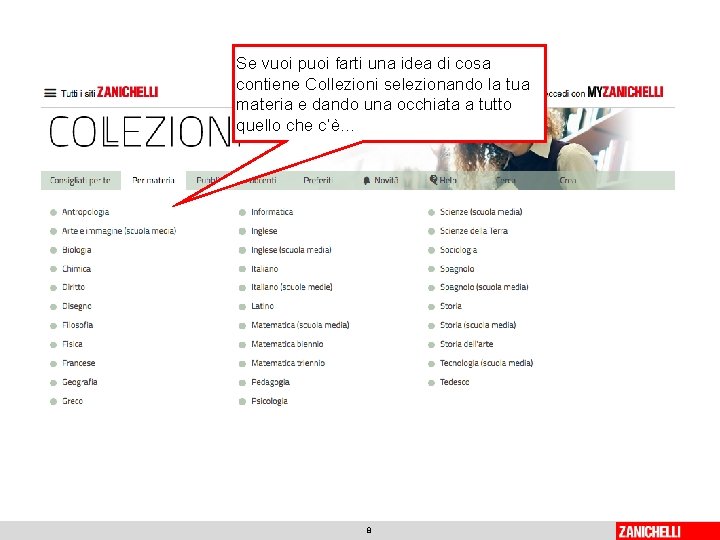Screen dimensions: 720x540
Task: Select Geografia subject
Action: click(x=79, y=382)
